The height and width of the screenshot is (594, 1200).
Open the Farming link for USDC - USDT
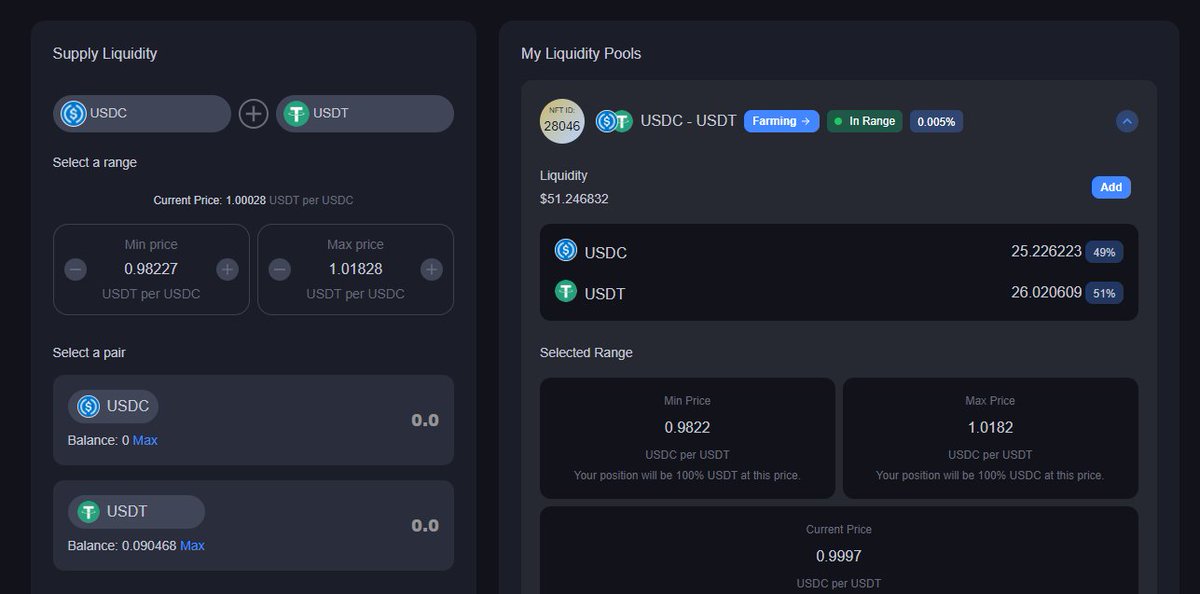coord(781,121)
